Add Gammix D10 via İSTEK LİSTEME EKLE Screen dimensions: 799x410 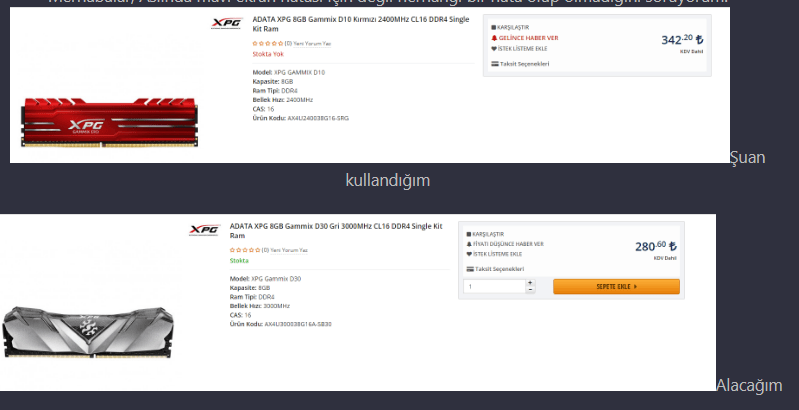click(x=519, y=49)
